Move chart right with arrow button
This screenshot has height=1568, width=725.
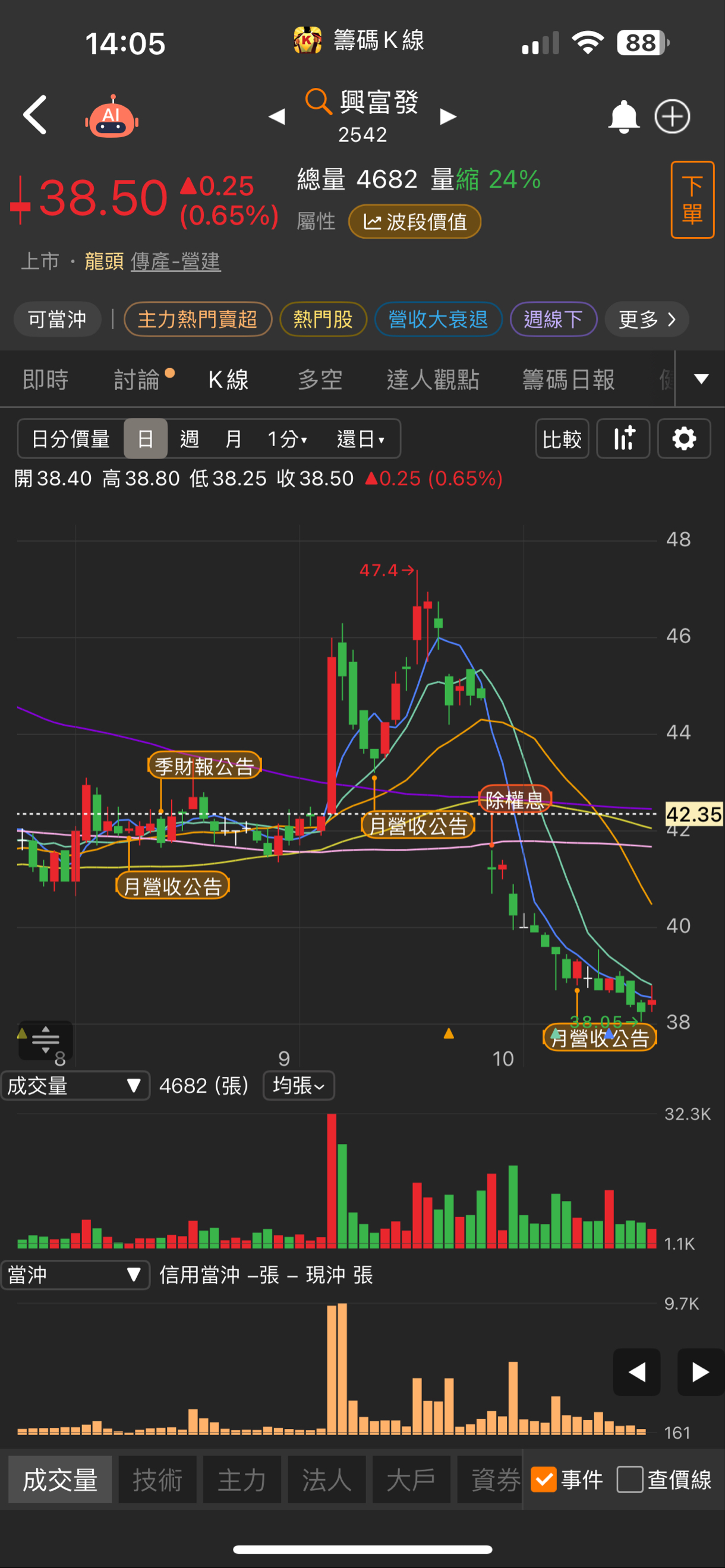pos(701,1372)
